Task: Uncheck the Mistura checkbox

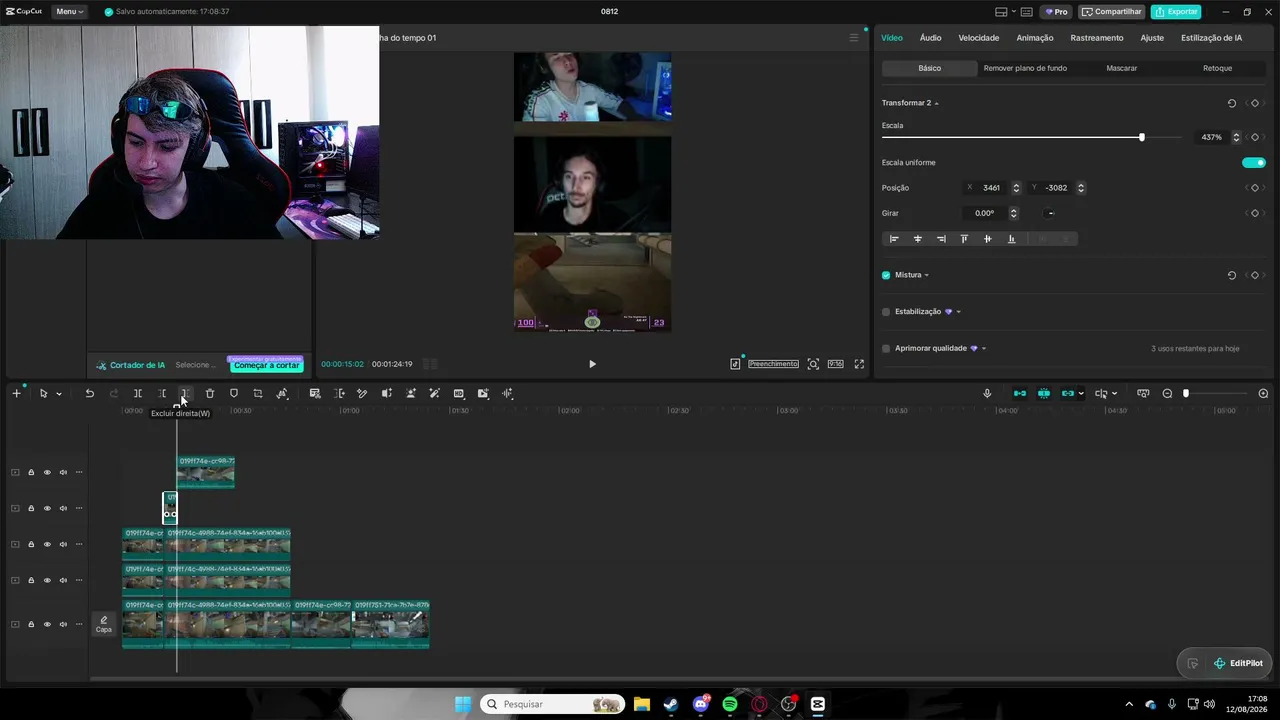Action: point(886,275)
